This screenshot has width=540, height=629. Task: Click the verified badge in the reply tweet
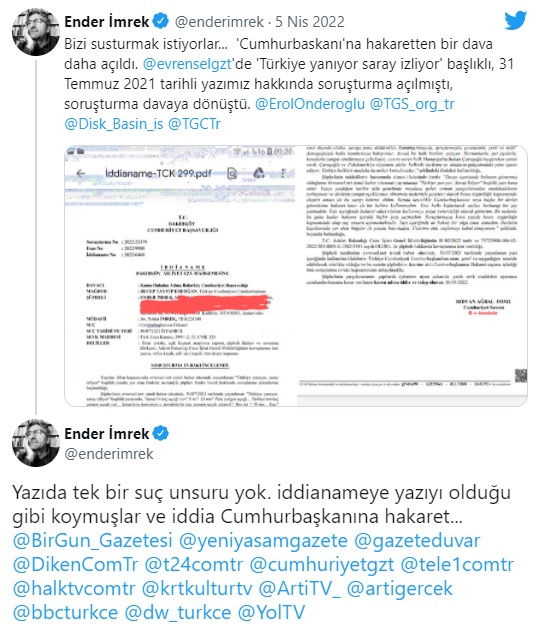pos(161,433)
